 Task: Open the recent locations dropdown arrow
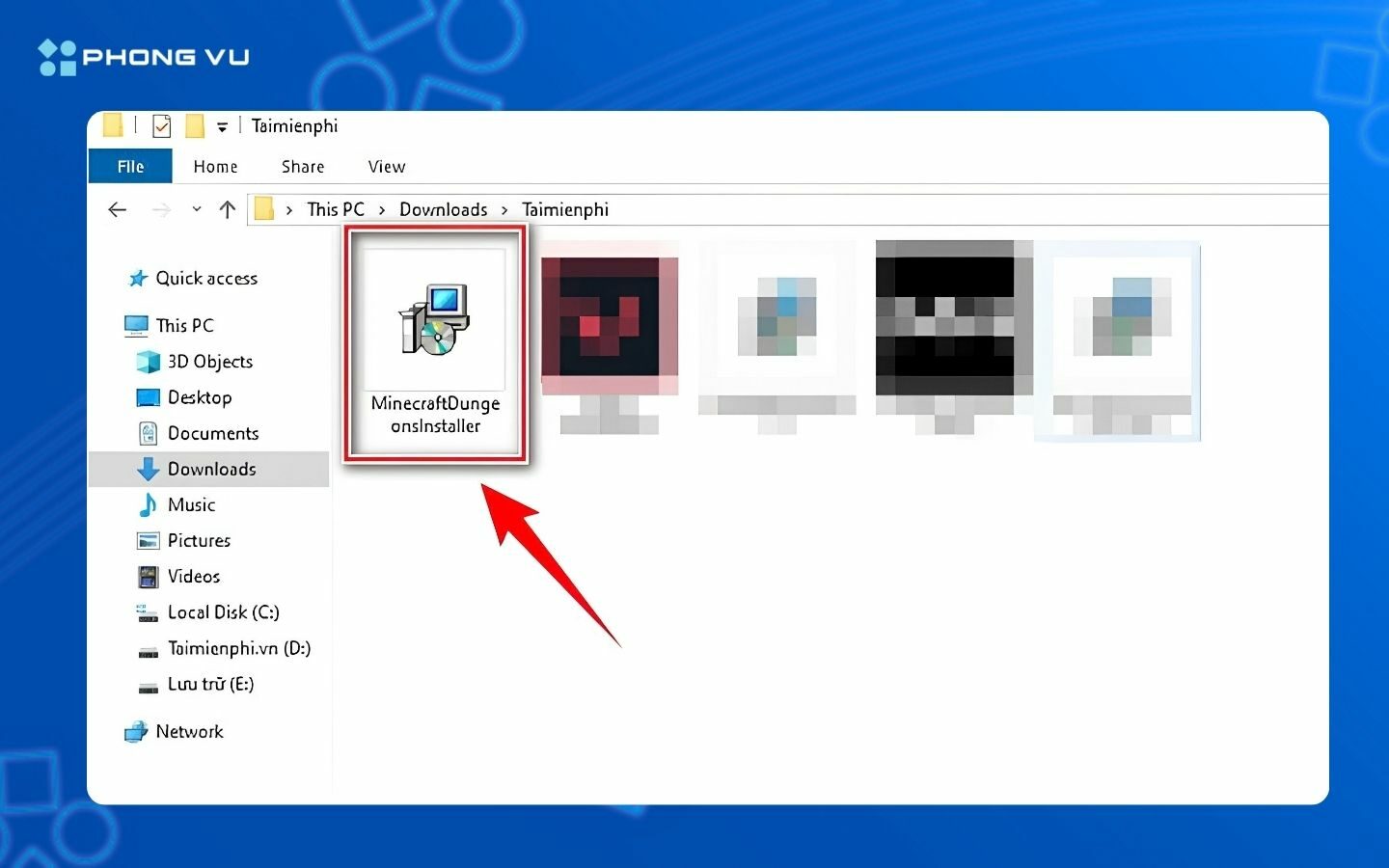click(x=197, y=209)
